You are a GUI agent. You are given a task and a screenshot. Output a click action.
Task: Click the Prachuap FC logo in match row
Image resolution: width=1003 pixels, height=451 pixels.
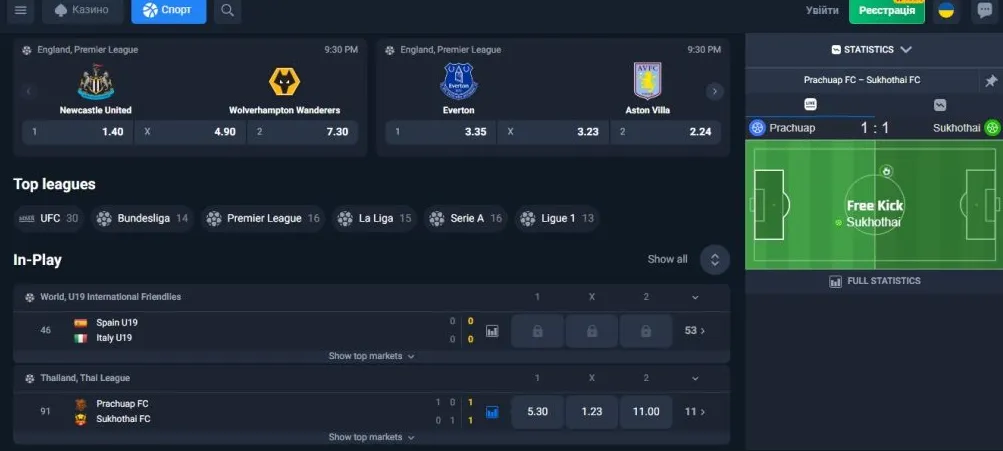tap(81, 404)
